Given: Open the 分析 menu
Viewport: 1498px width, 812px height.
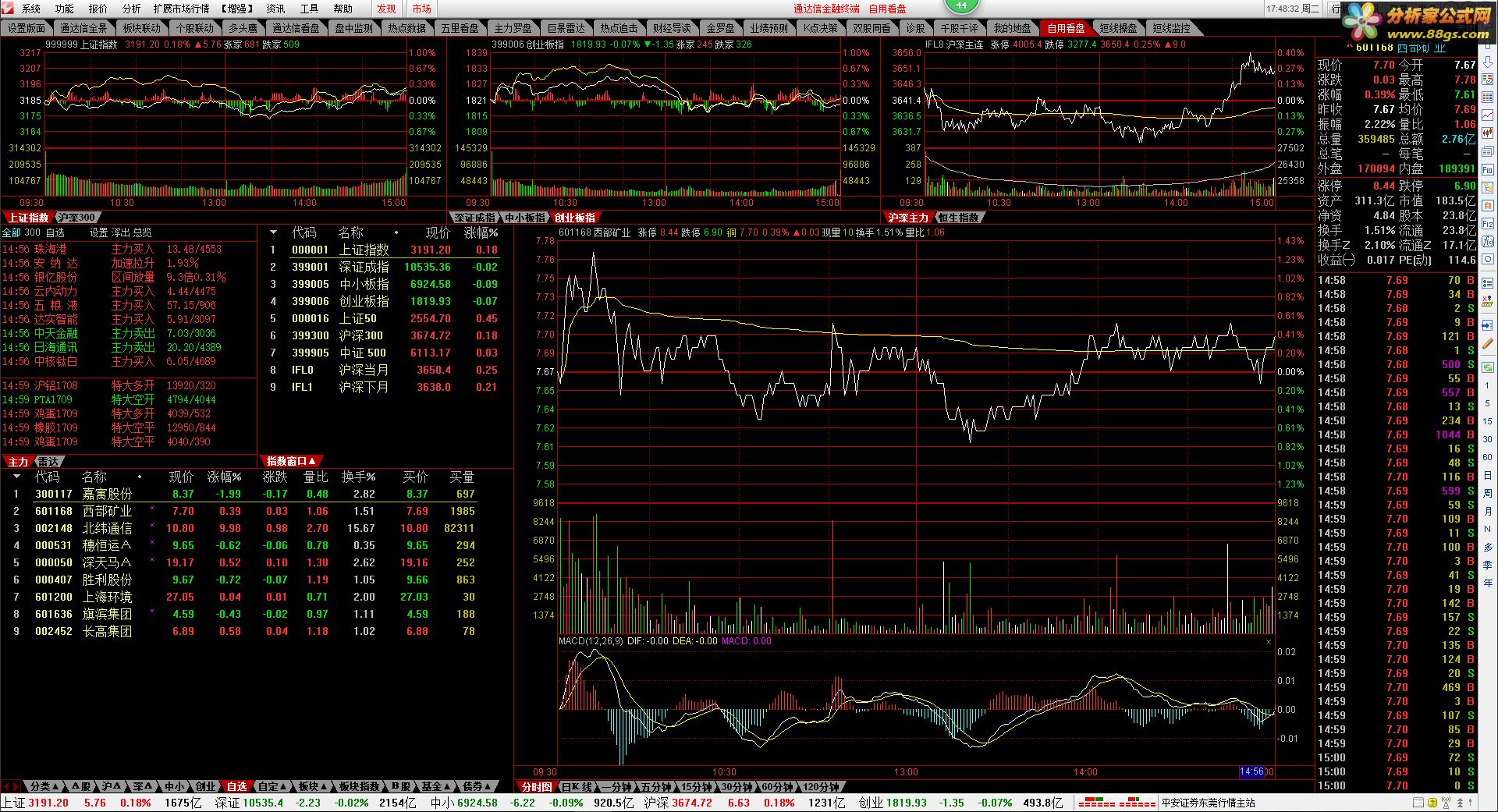Looking at the screenshot, I should pos(132,9).
